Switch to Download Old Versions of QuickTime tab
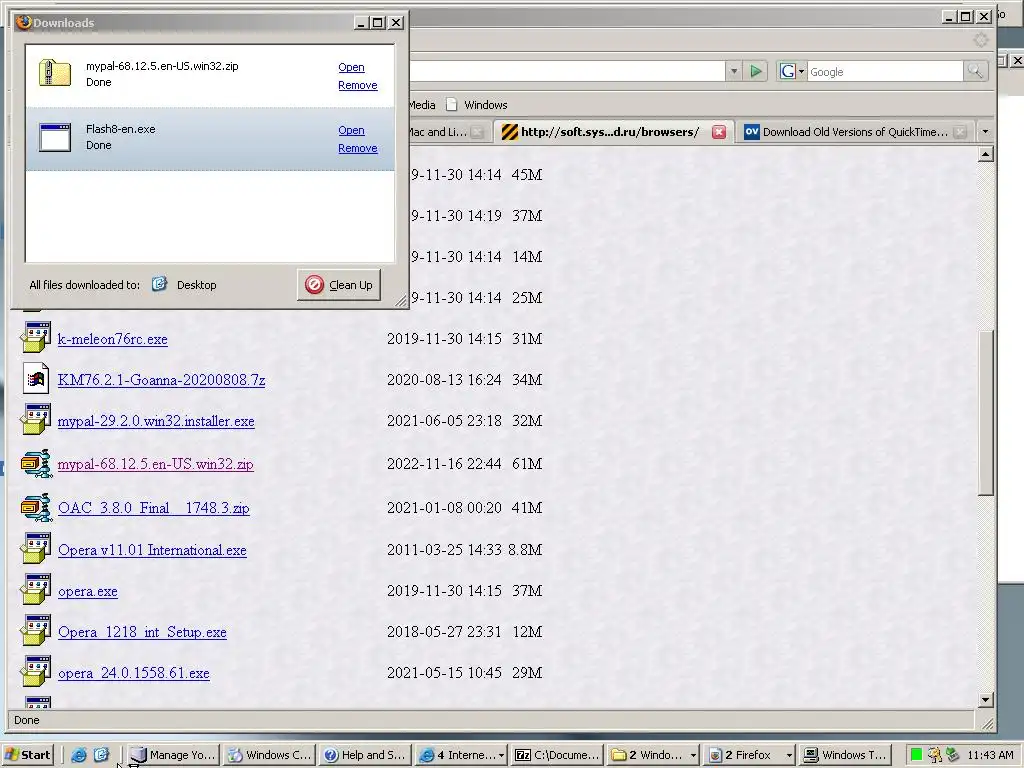 click(855, 132)
